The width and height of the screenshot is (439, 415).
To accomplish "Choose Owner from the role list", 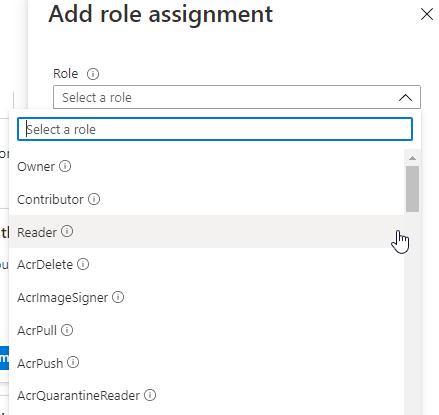I will (206, 166).
